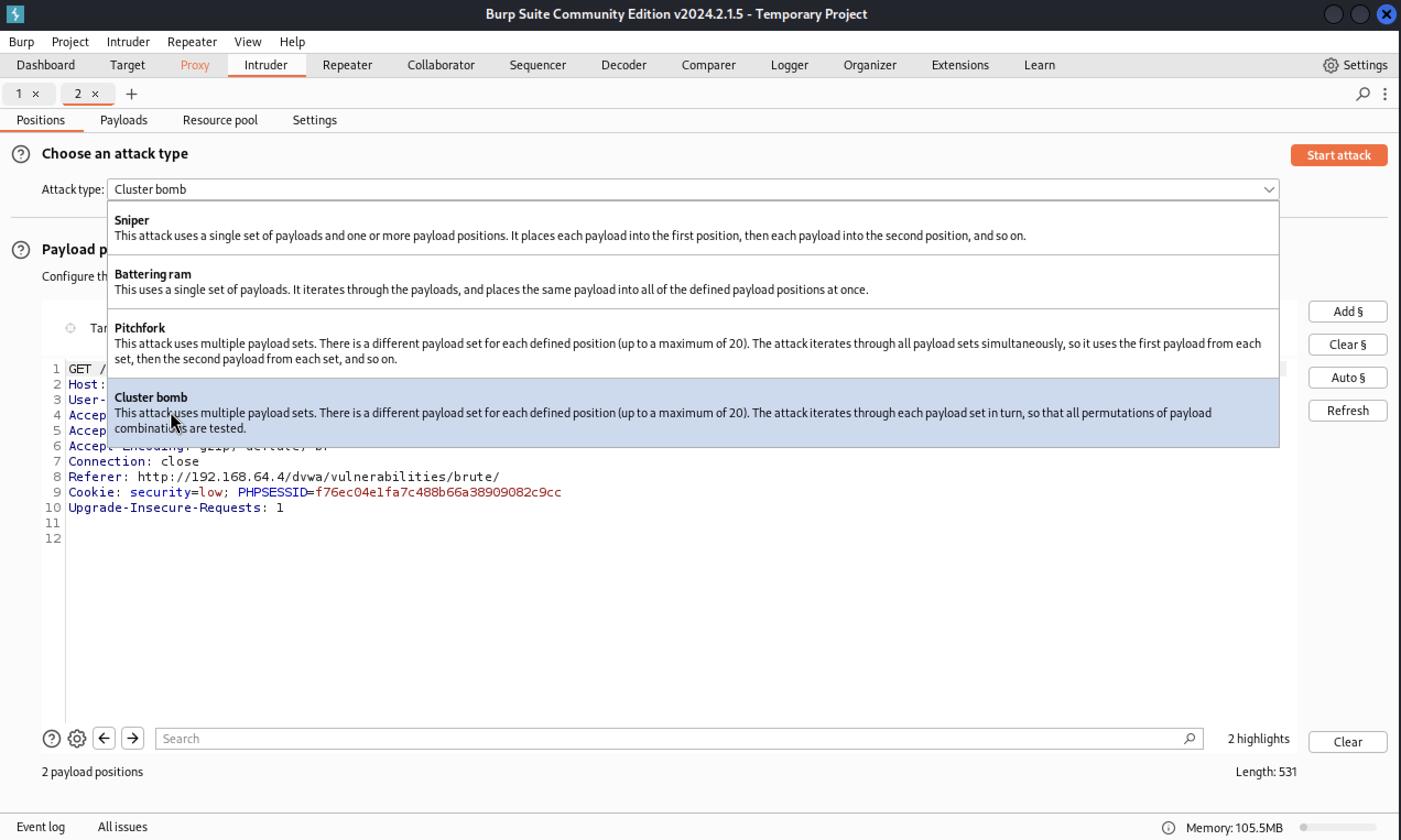Screen dimensions: 1401x840
Task: Switch to the Organizer tab
Action: click(870, 65)
